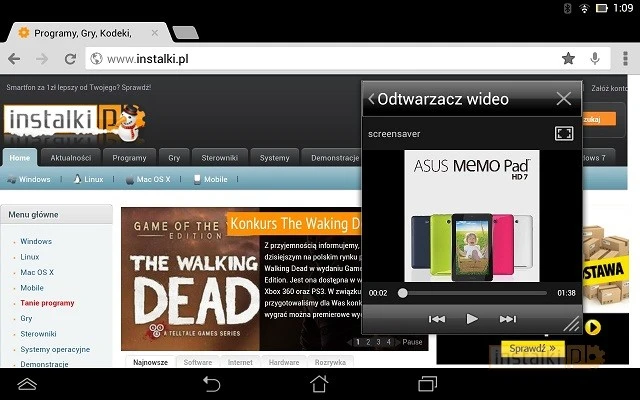The height and width of the screenshot is (400, 640).
Task: Open a new browser tab
Action: point(185,33)
